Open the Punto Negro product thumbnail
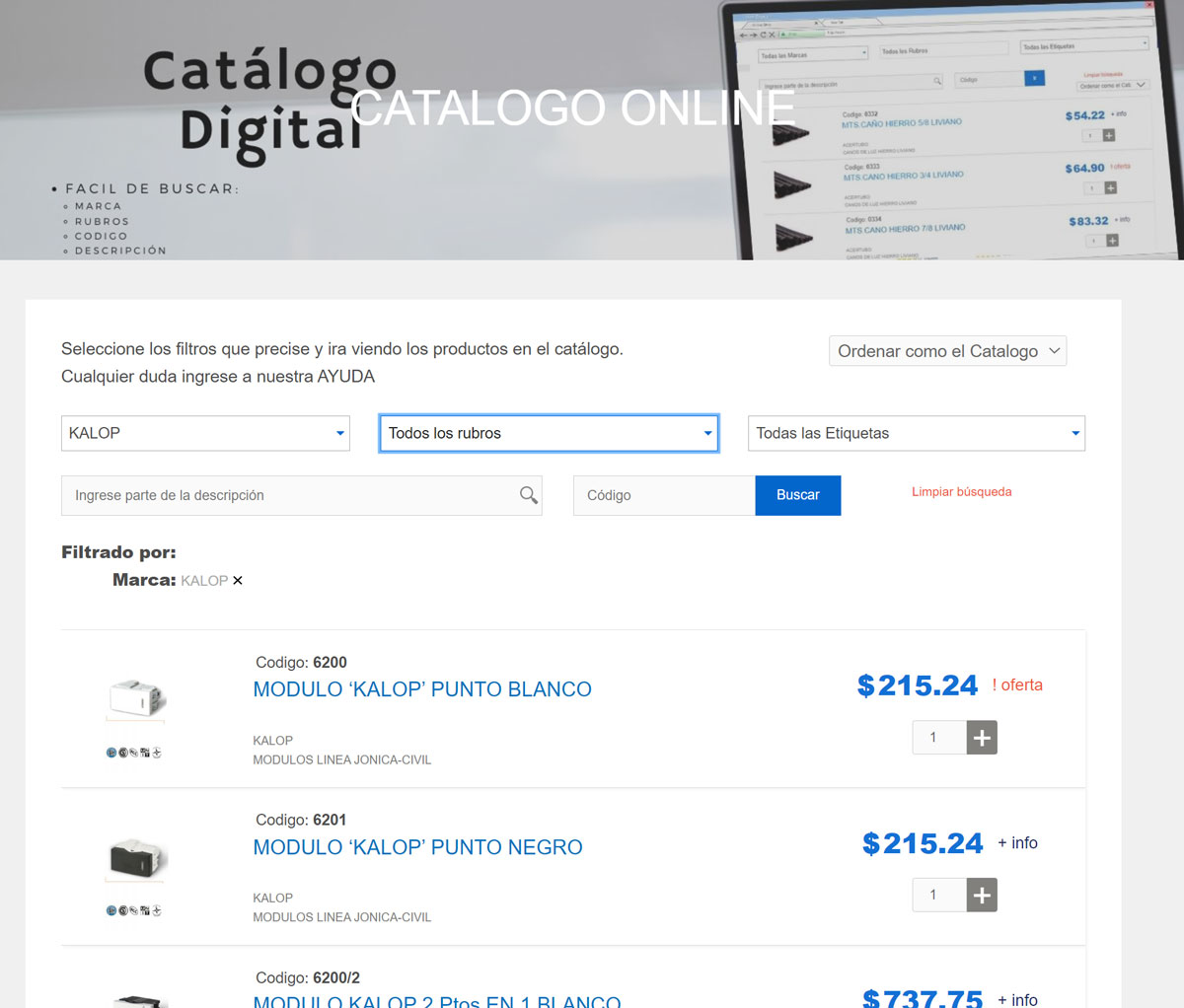Viewport: 1184px width, 1008px height. click(136, 856)
